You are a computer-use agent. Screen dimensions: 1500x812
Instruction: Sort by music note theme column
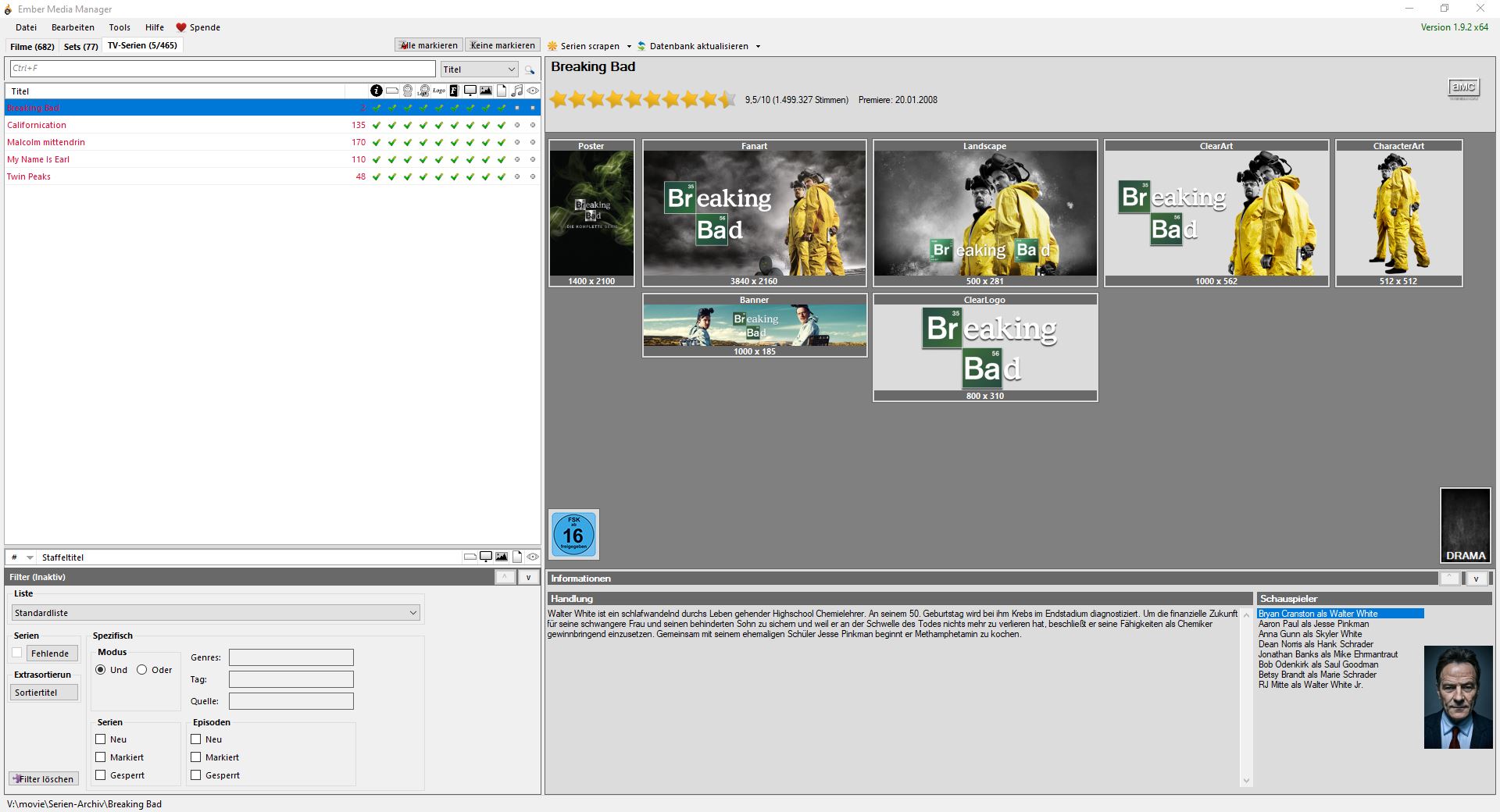click(517, 91)
